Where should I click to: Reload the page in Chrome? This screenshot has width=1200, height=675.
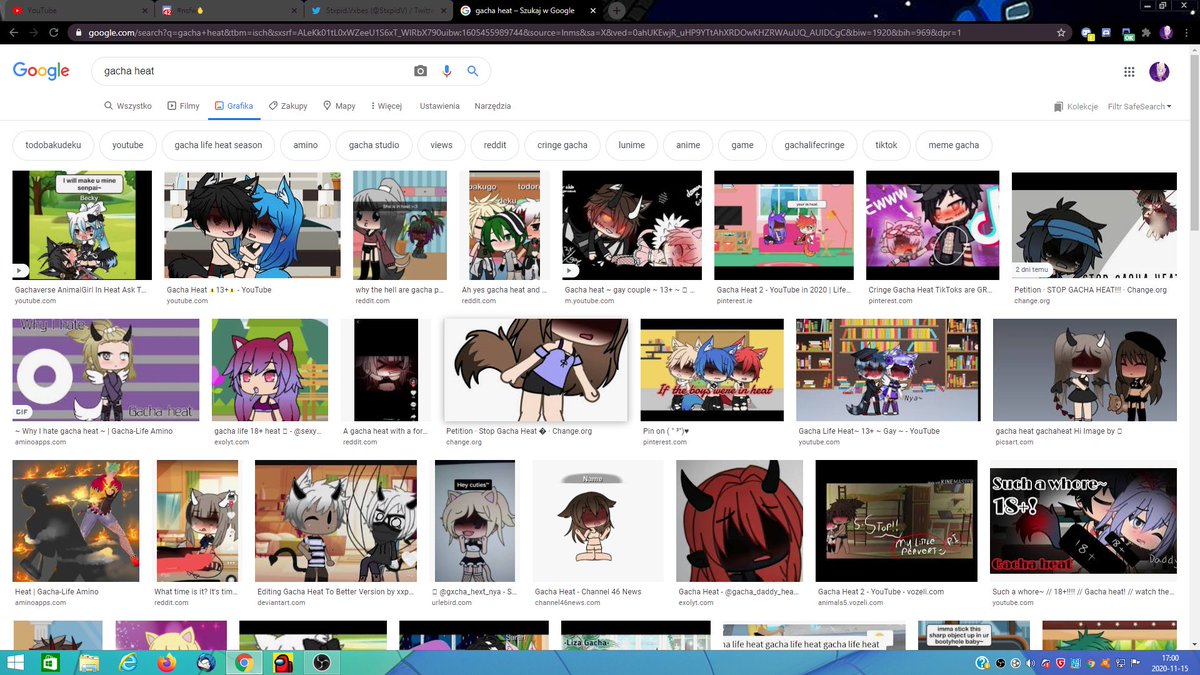[54, 32]
